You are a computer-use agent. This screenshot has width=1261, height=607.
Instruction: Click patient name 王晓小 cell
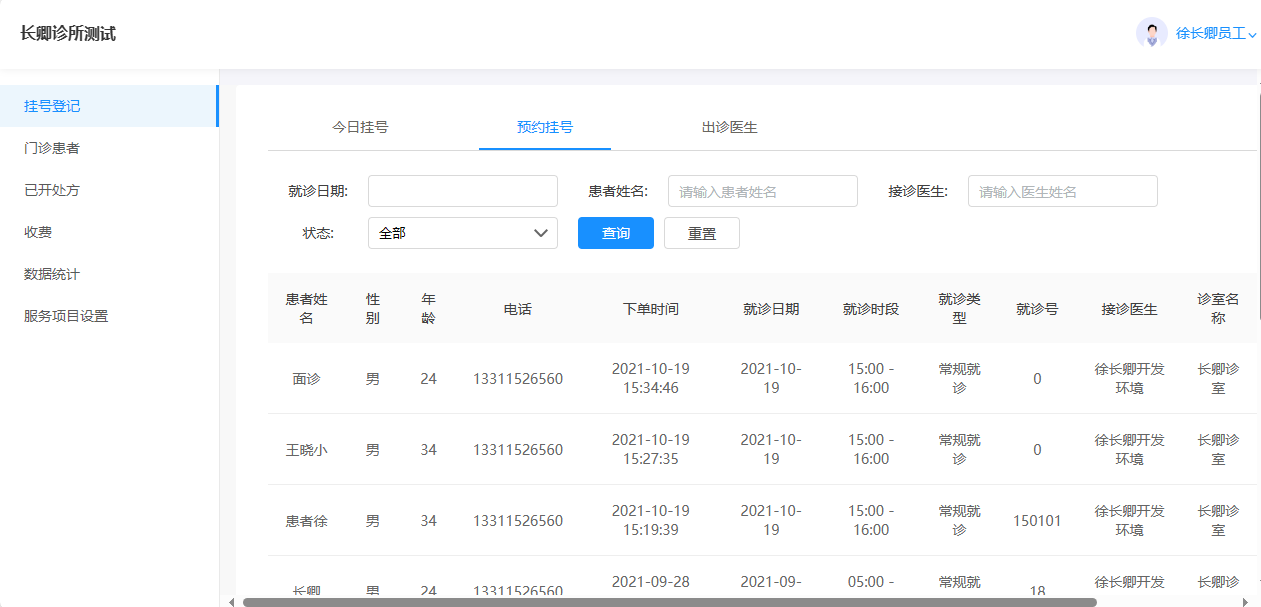pos(307,450)
